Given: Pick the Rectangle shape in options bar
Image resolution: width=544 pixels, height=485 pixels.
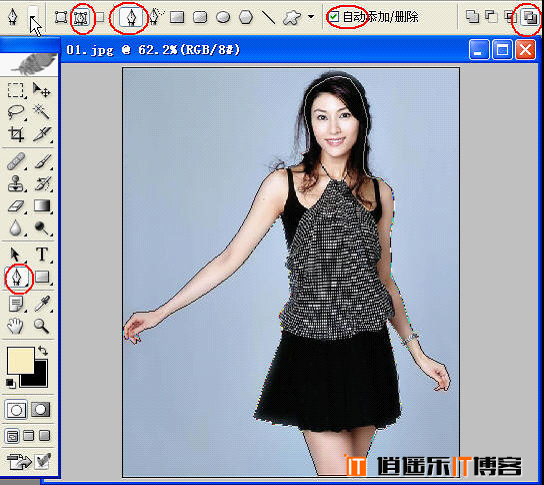Looking at the screenshot, I should pyautogui.click(x=177, y=17).
